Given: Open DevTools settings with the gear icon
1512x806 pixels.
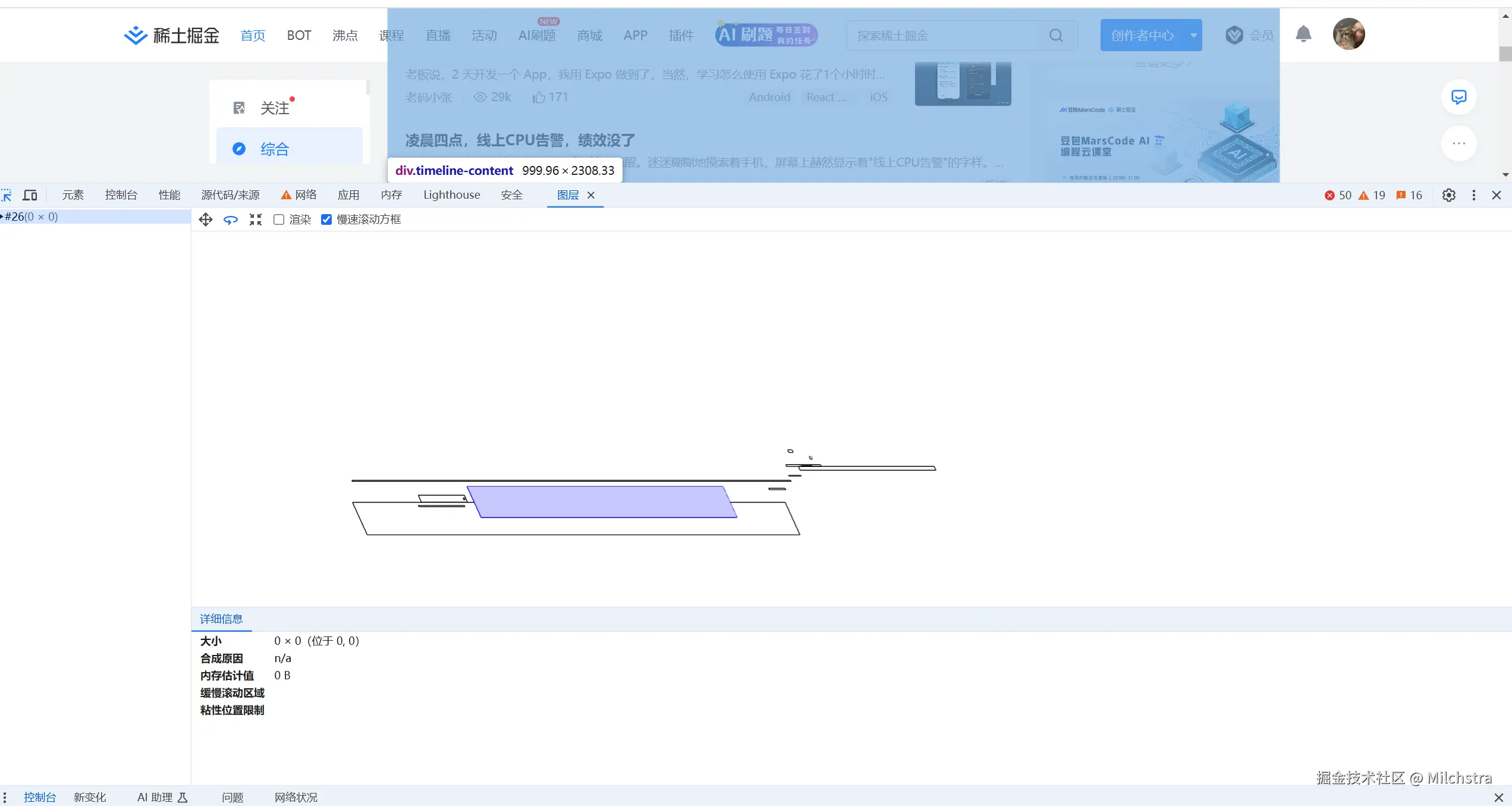Looking at the screenshot, I should (x=1448, y=195).
